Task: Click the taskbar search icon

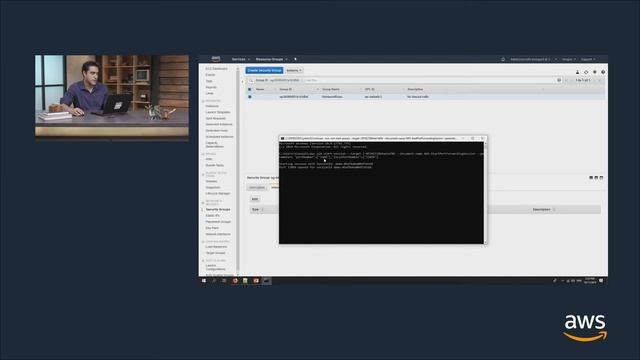Action: coord(214,281)
